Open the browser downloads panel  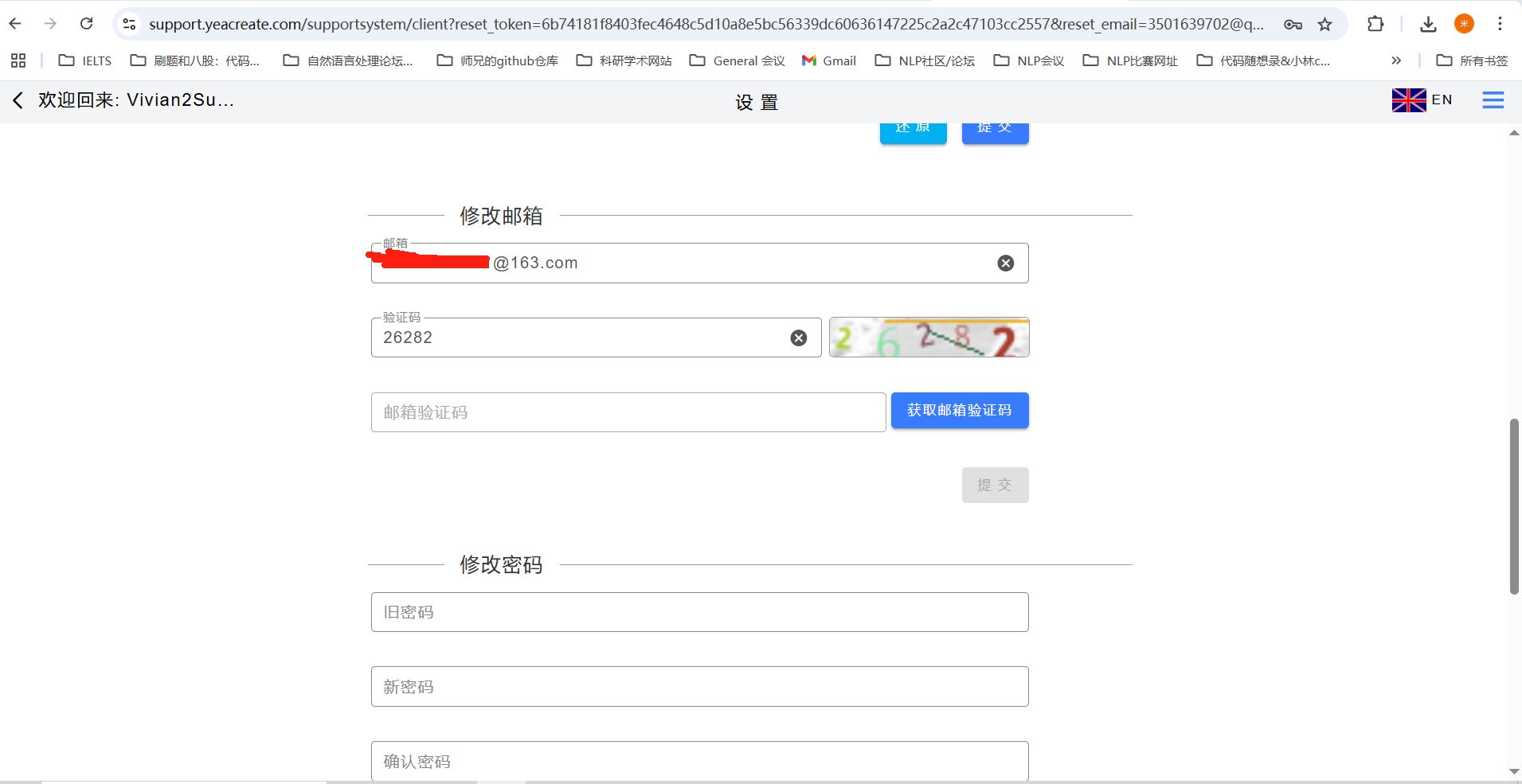1428,24
